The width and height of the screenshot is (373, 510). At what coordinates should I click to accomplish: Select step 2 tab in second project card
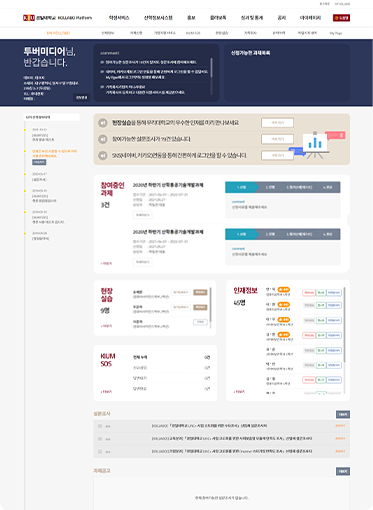click(270, 234)
